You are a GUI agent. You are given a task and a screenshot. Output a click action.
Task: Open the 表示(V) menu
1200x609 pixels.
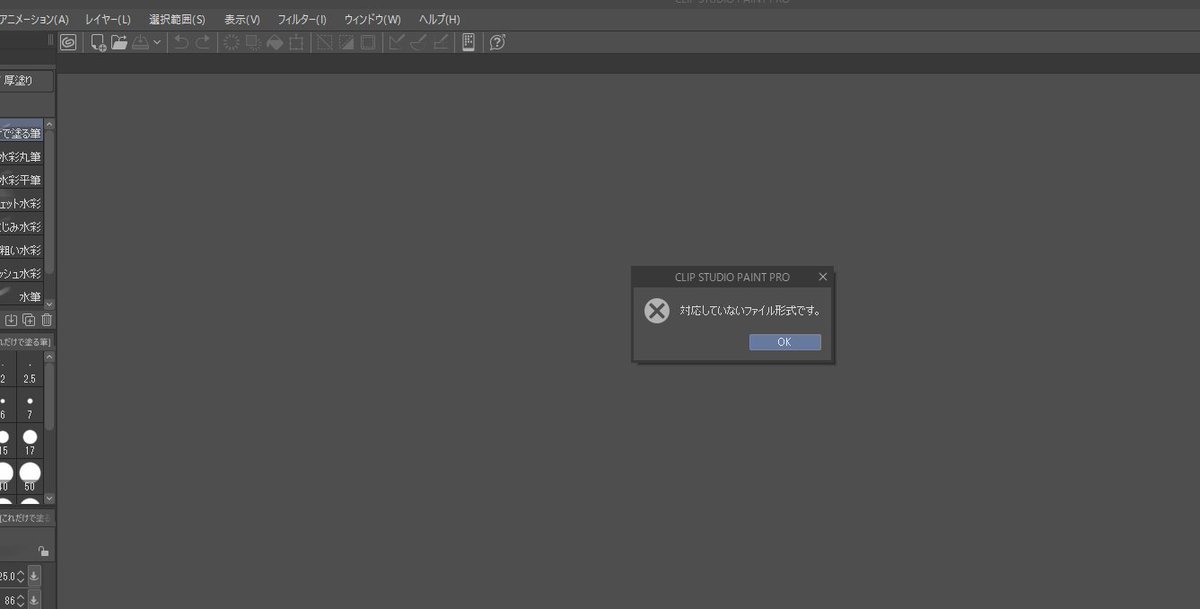[242, 19]
